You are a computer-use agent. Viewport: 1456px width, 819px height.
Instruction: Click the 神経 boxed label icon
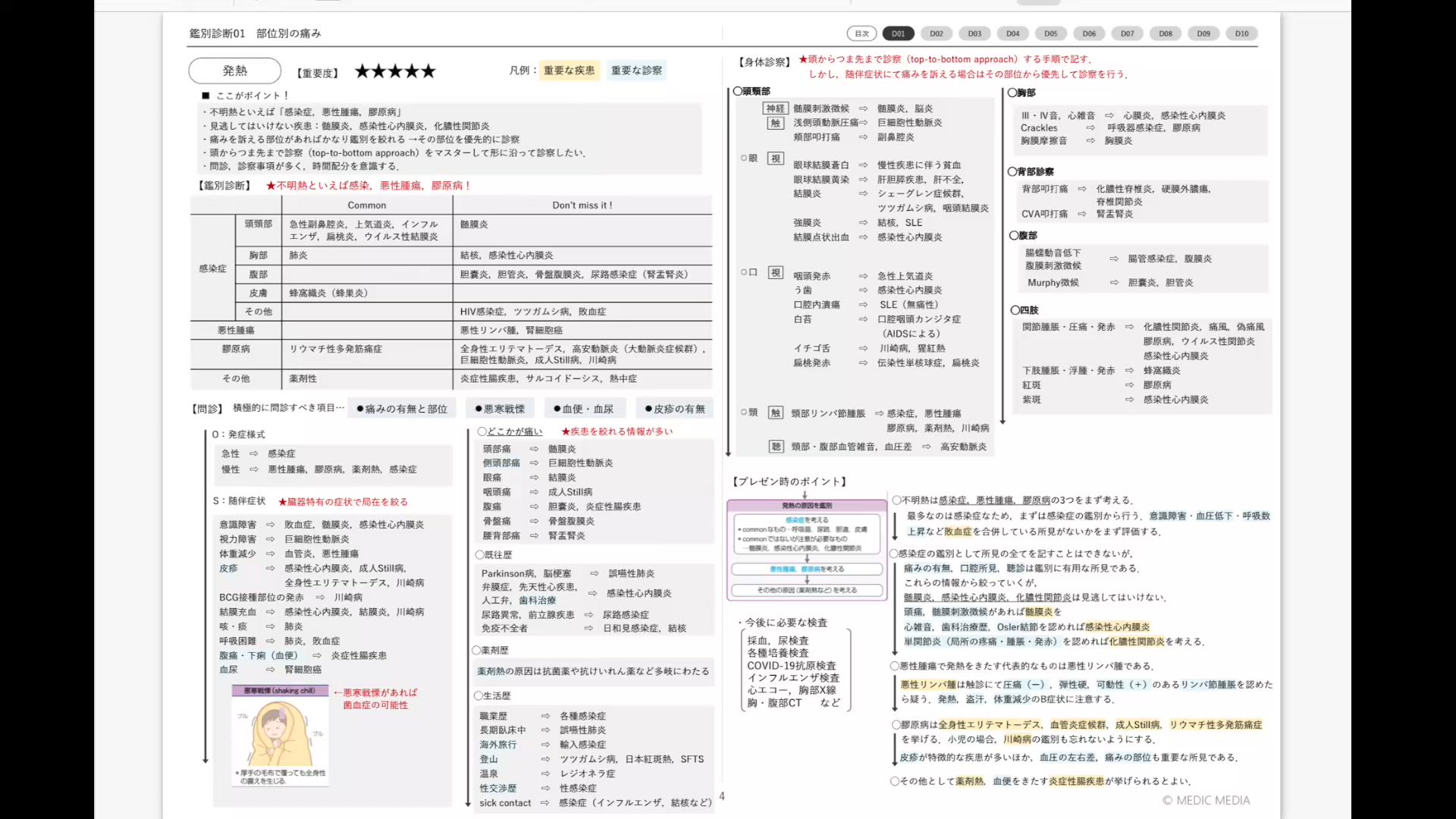[775, 108]
